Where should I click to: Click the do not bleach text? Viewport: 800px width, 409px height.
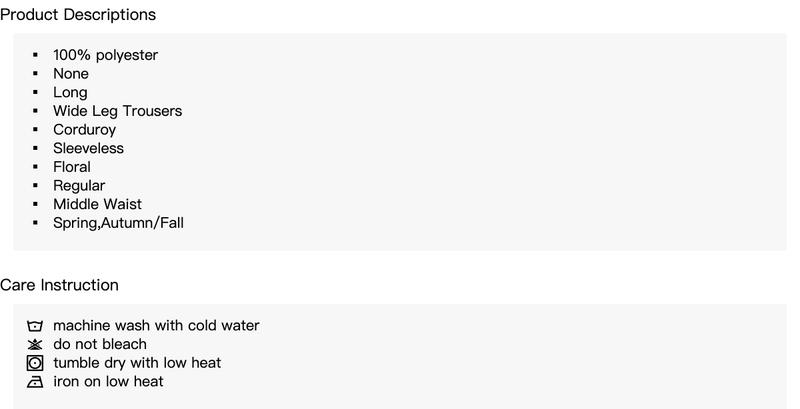tap(100, 344)
